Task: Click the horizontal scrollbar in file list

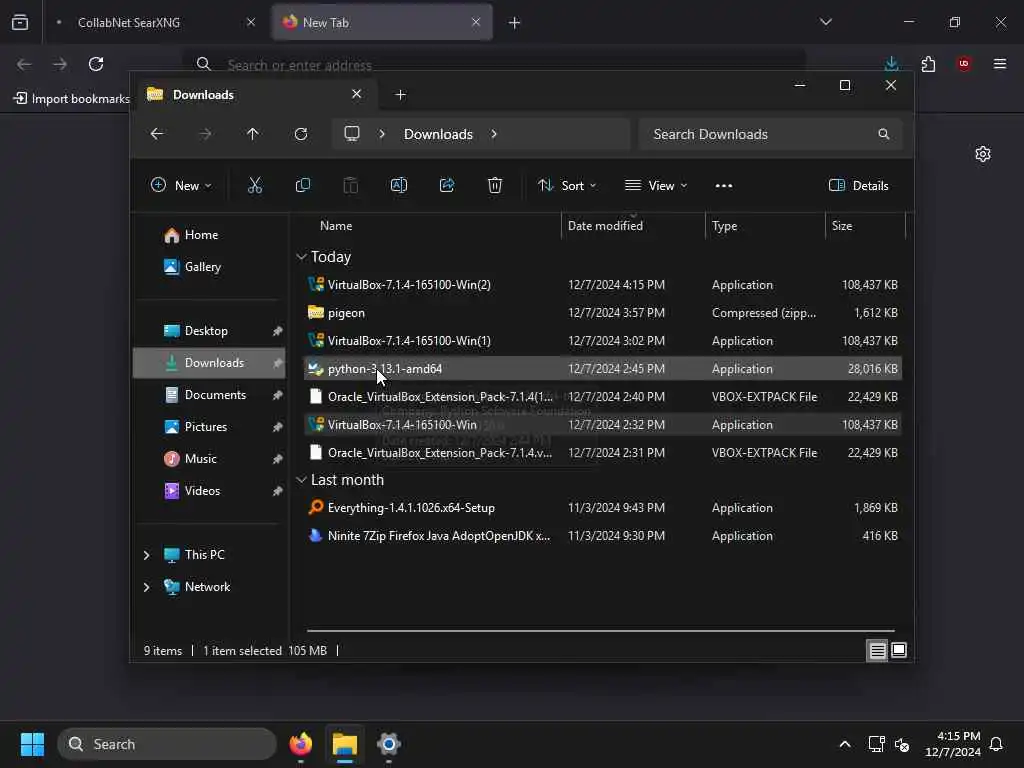Action: pyautogui.click(x=600, y=631)
